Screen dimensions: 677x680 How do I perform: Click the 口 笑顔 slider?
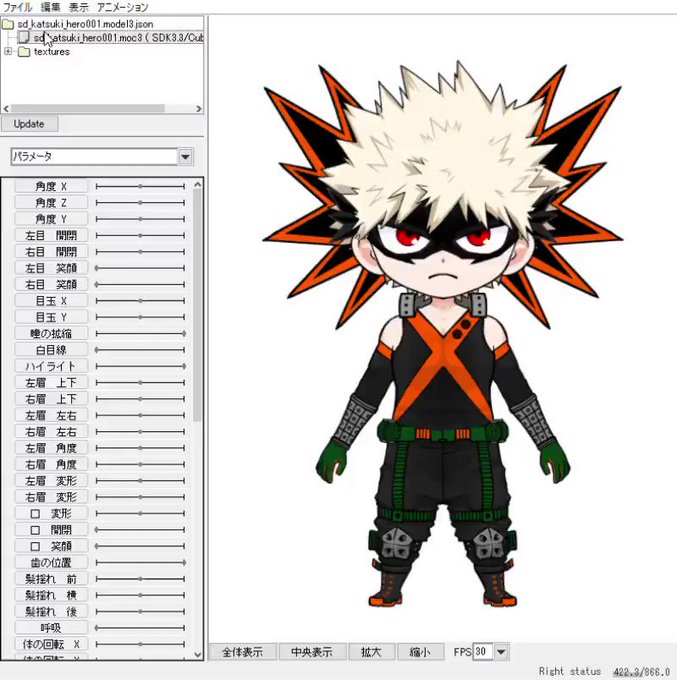click(x=140, y=546)
